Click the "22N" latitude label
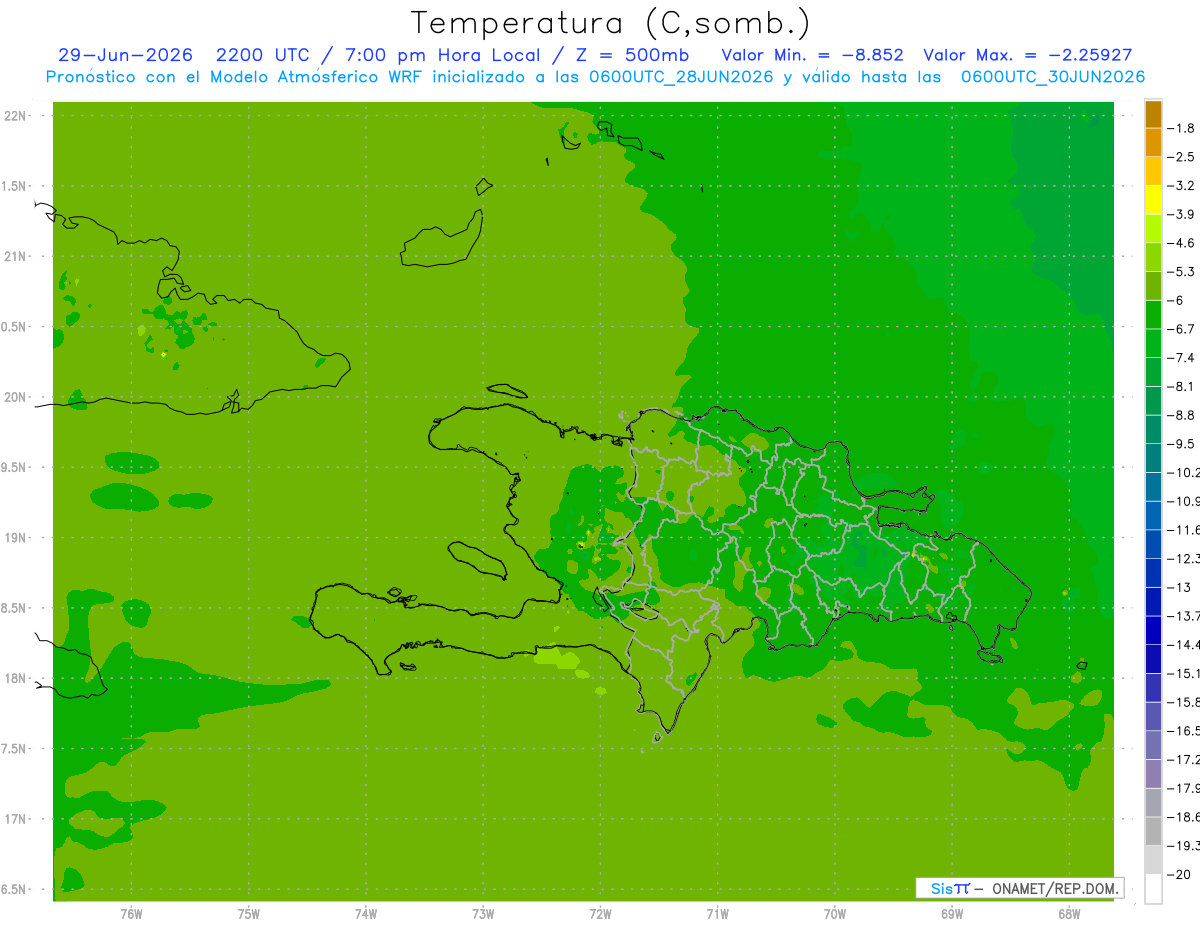This screenshot has height=927, width=1200. coord(15,116)
